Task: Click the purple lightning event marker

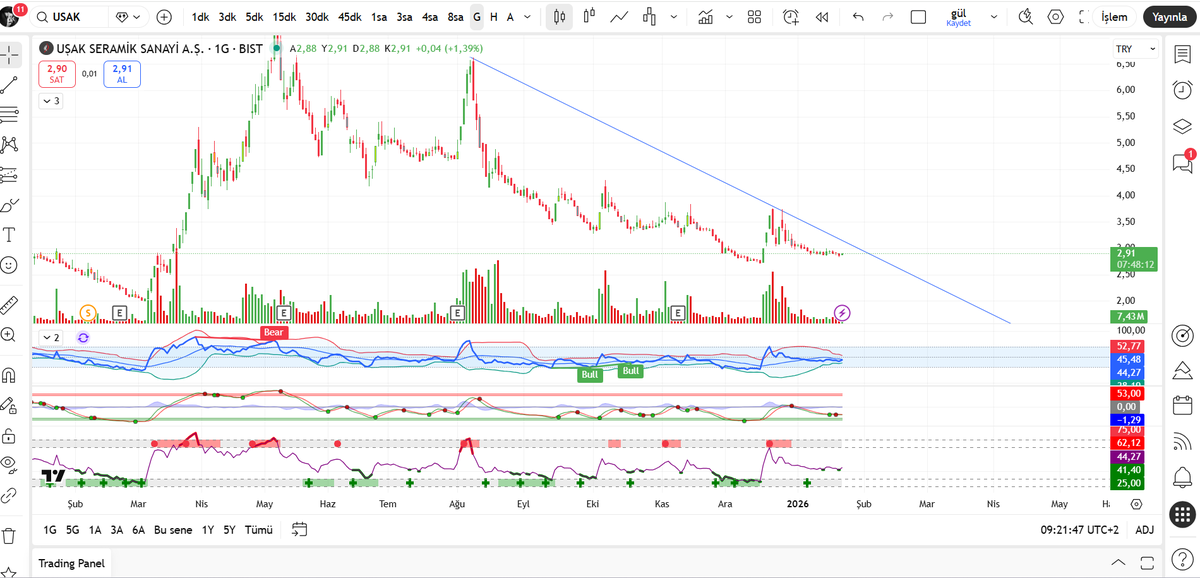Action: point(843,313)
